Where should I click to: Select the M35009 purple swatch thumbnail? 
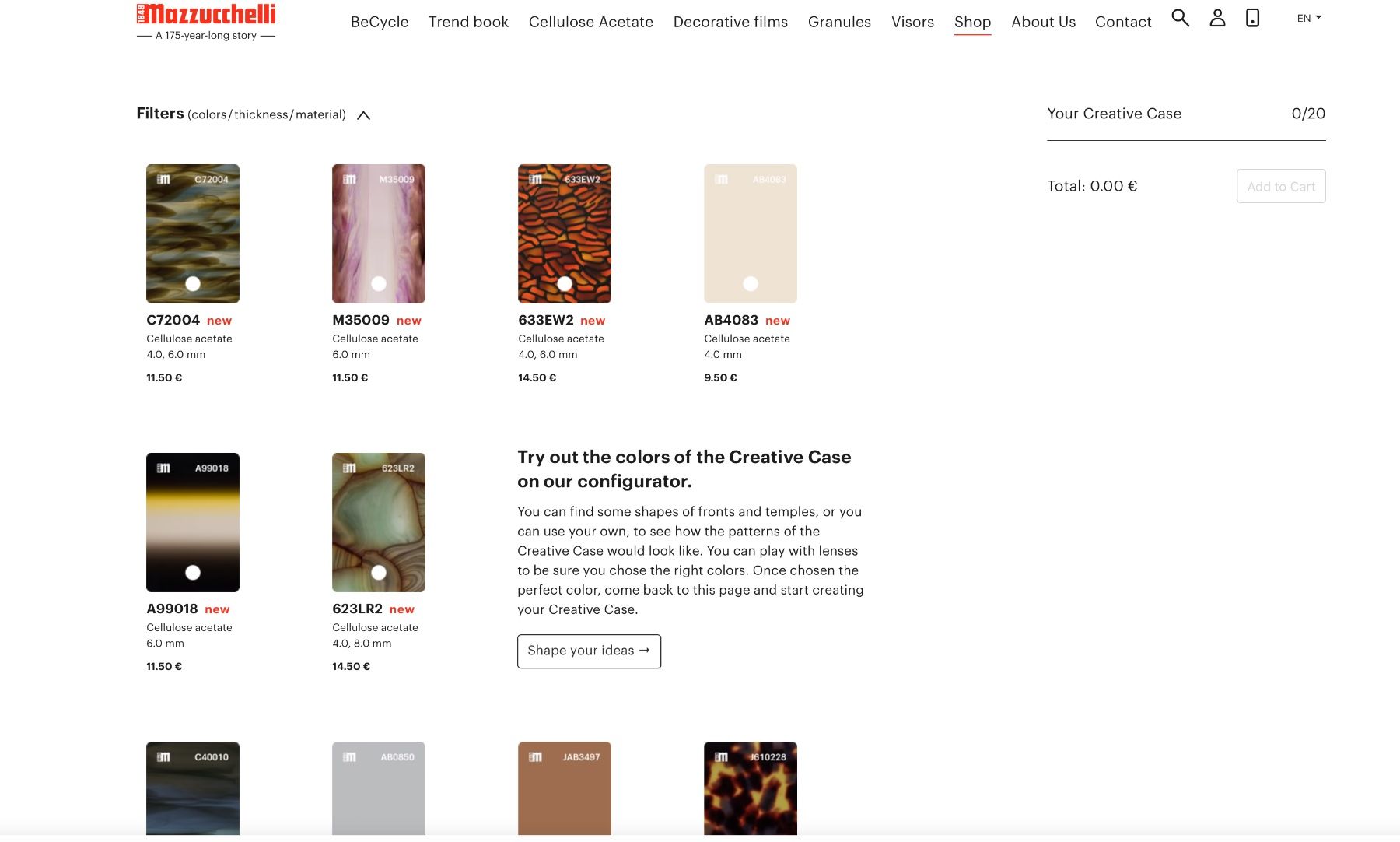[x=379, y=233]
